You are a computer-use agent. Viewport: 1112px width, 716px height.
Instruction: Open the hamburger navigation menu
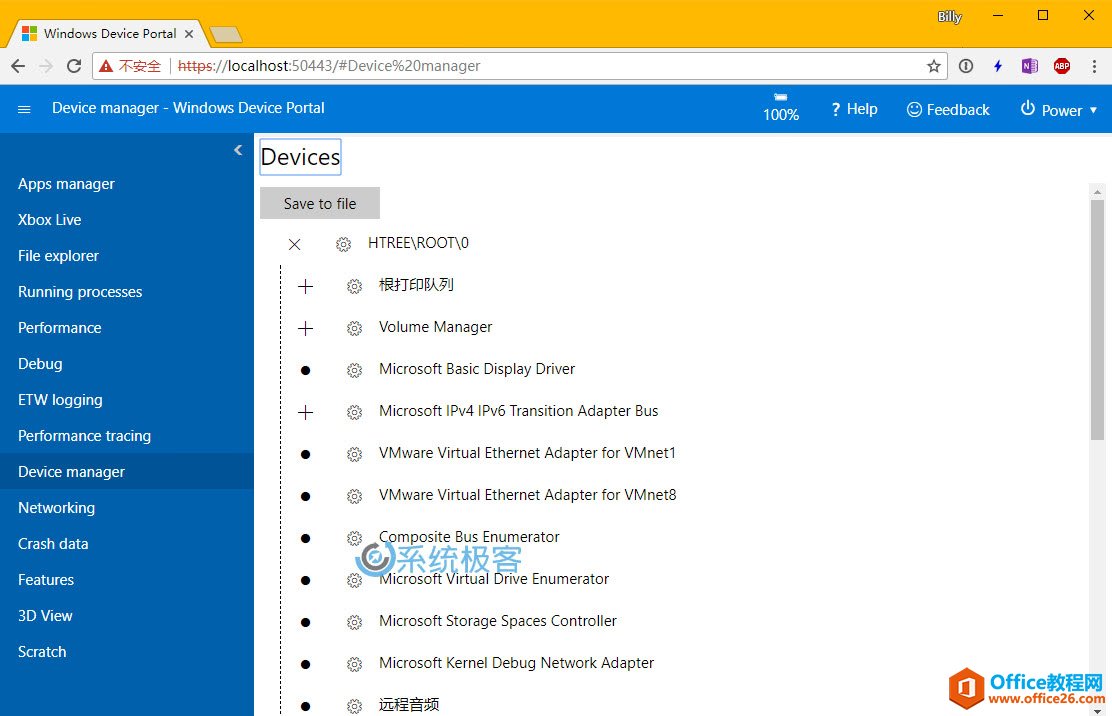pyautogui.click(x=25, y=109)
